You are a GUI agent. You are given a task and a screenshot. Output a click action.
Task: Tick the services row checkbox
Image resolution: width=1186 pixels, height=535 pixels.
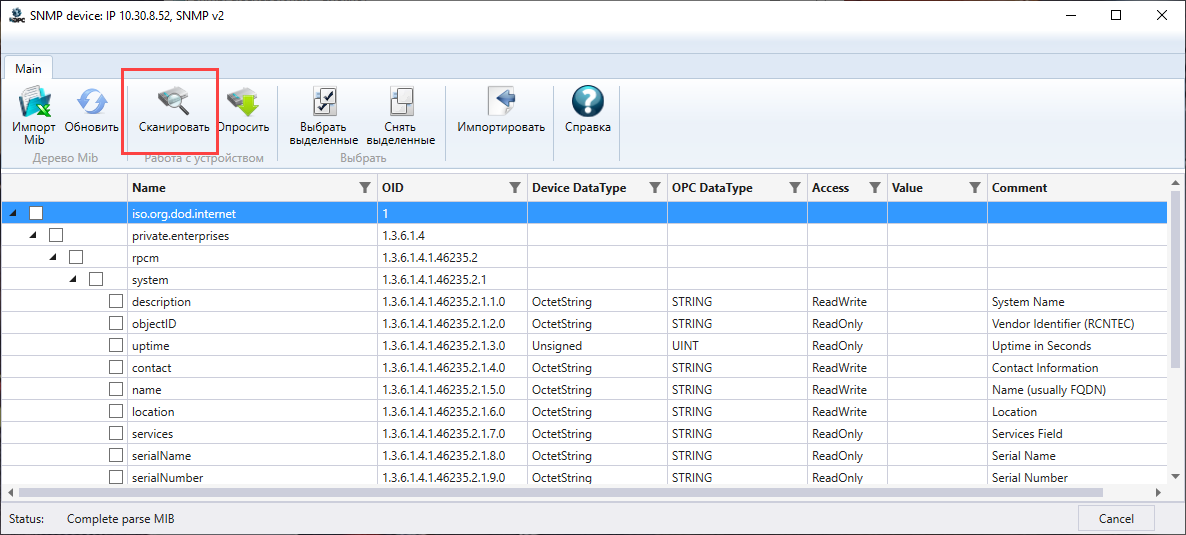pos(116,434)
